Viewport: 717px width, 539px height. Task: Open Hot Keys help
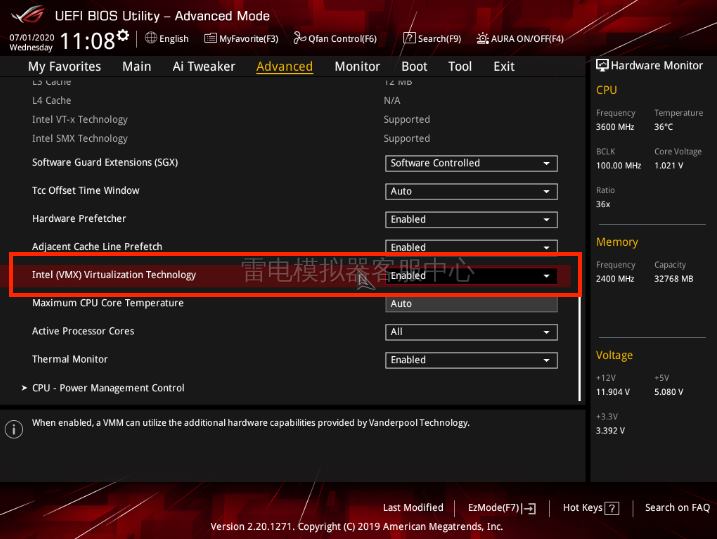click(591, 508)
